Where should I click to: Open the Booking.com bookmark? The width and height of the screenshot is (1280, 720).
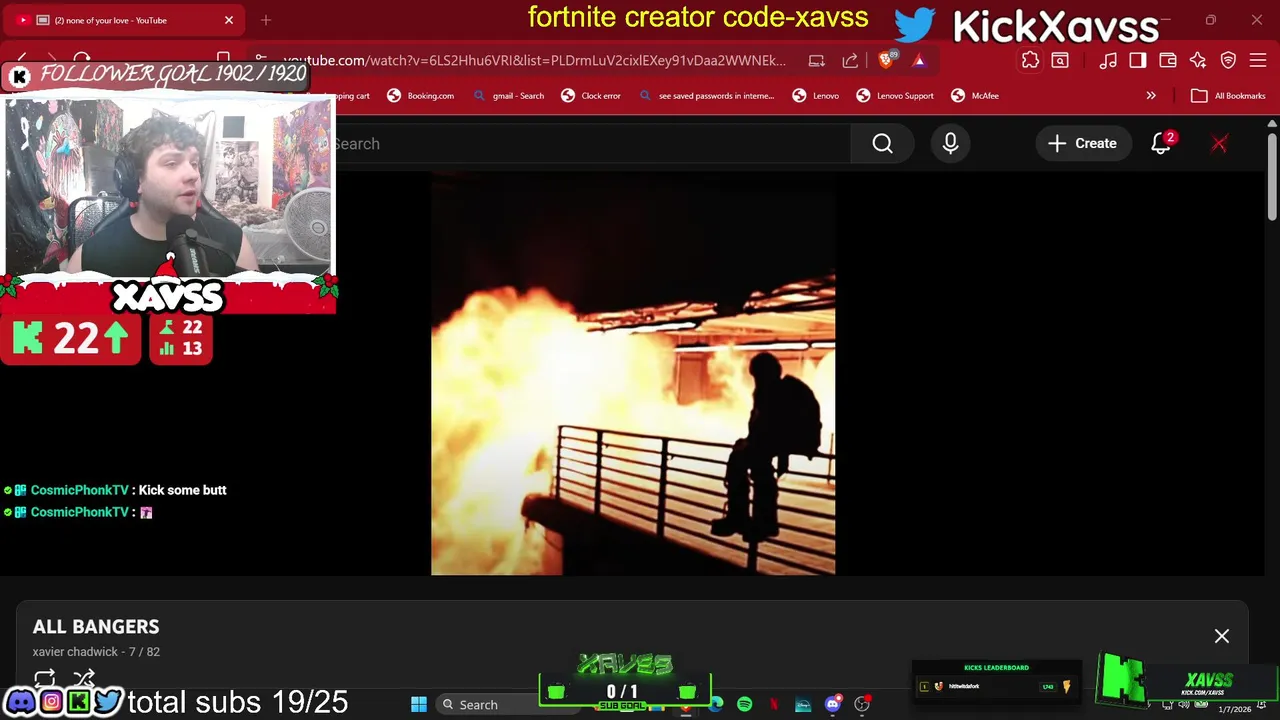coord(421,96)
